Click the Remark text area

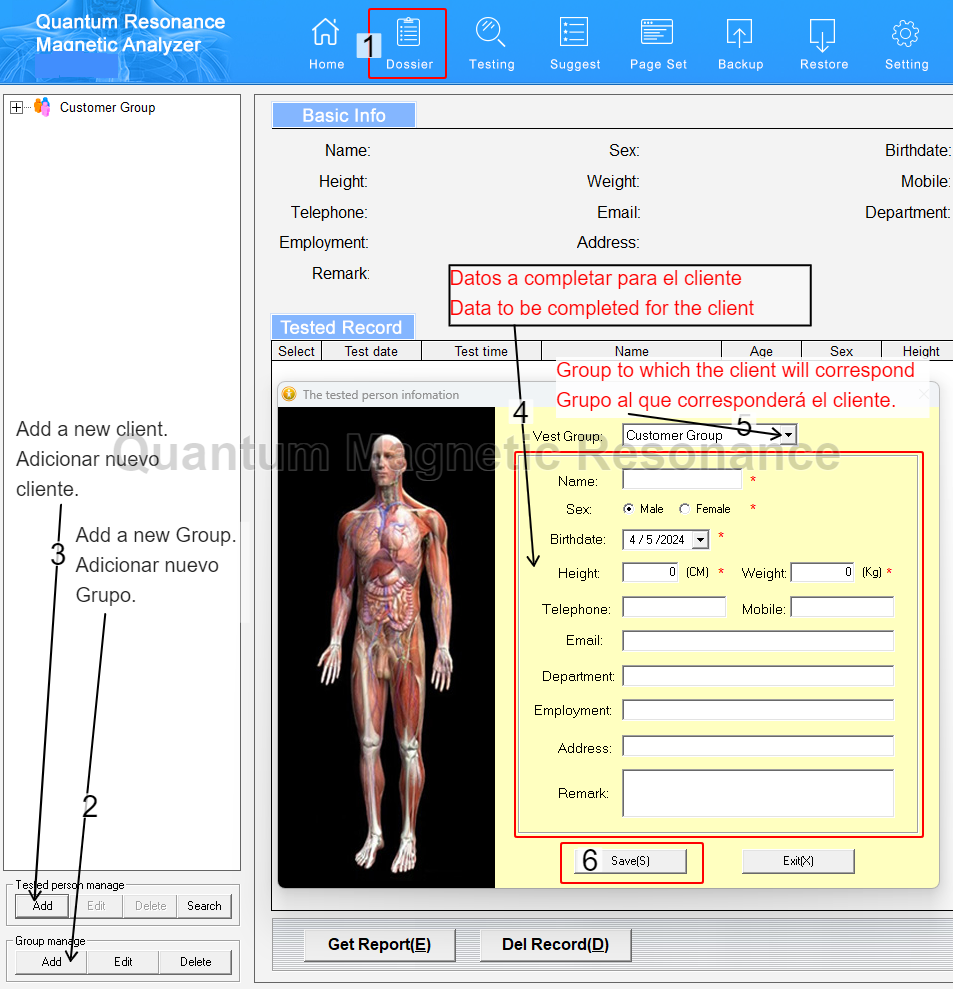coord(757,793)
